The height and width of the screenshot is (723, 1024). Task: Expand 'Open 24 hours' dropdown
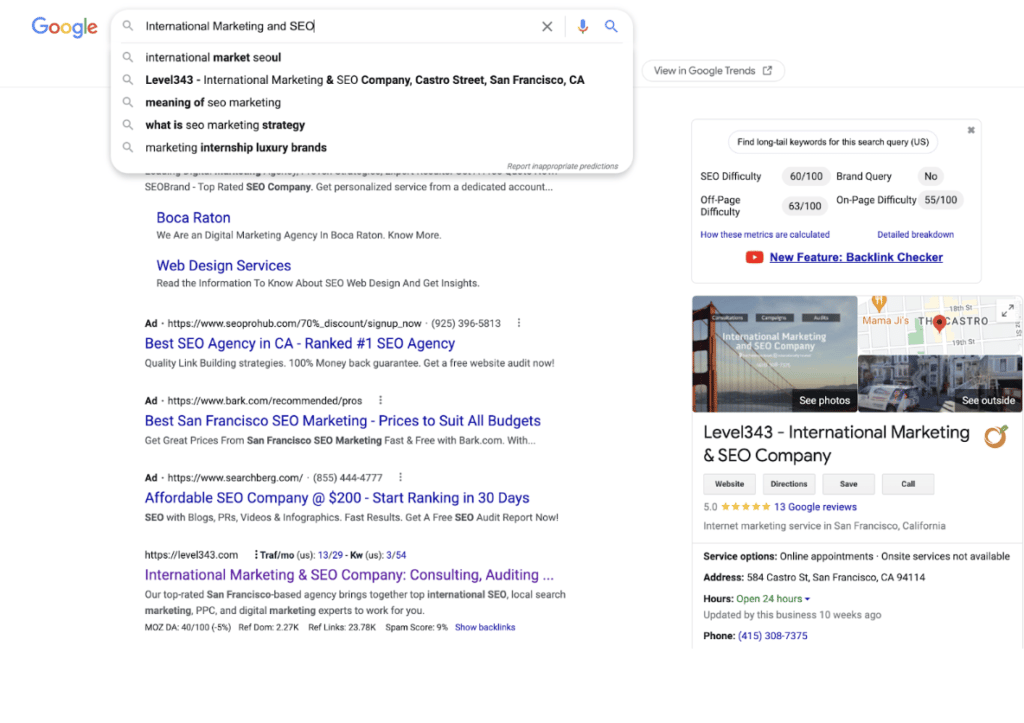tap(773, 599)
